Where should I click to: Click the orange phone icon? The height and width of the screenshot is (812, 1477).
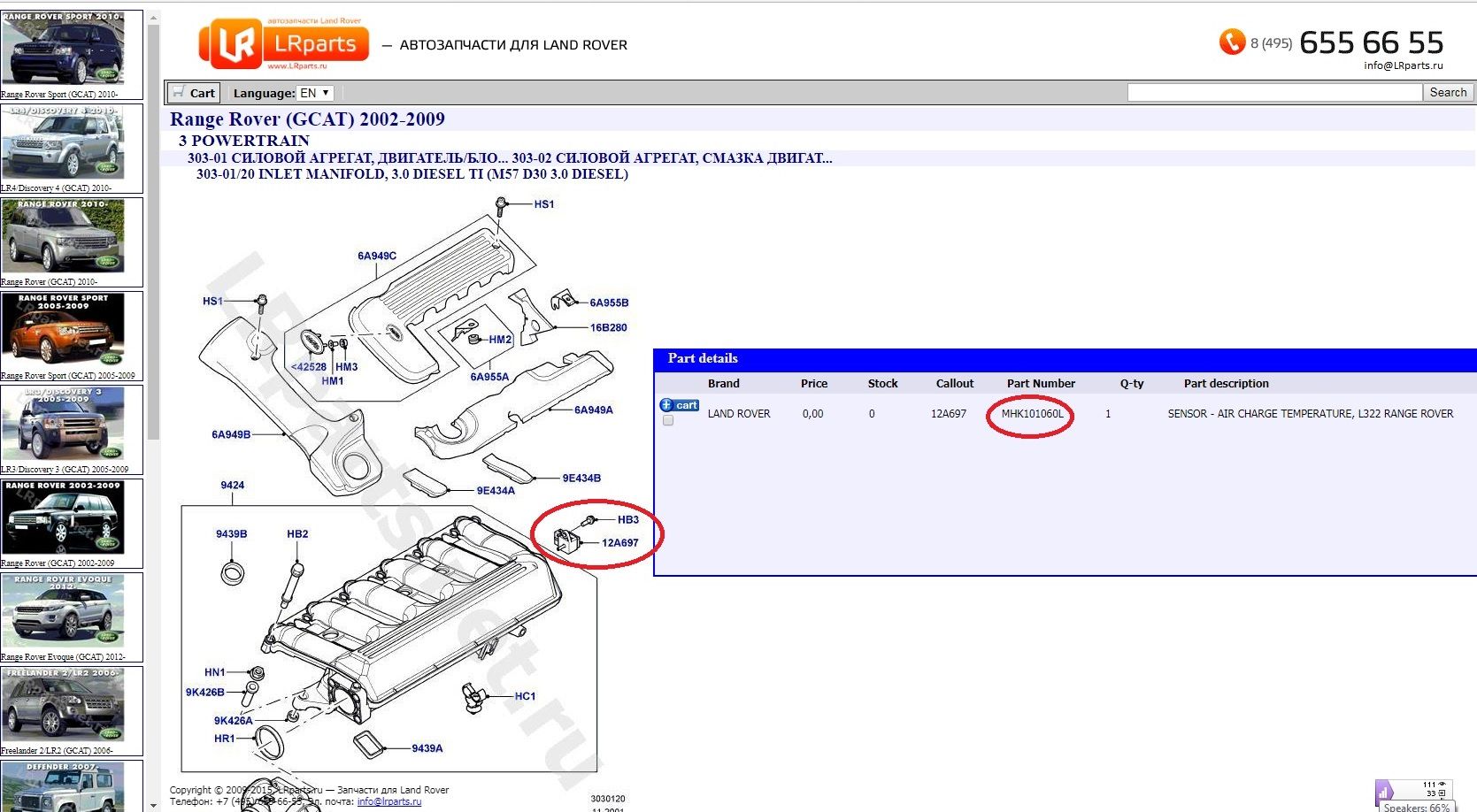tap(1232, 42)
